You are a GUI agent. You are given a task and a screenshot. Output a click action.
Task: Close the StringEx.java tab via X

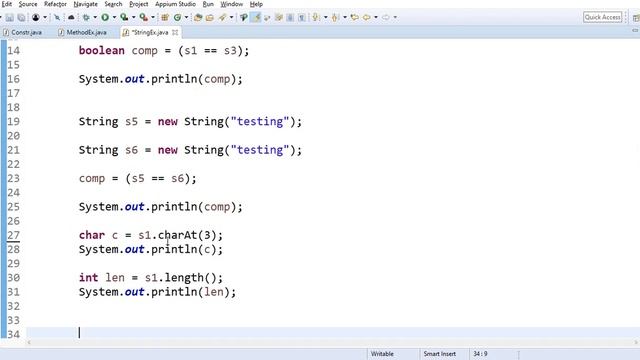[175, 32]
